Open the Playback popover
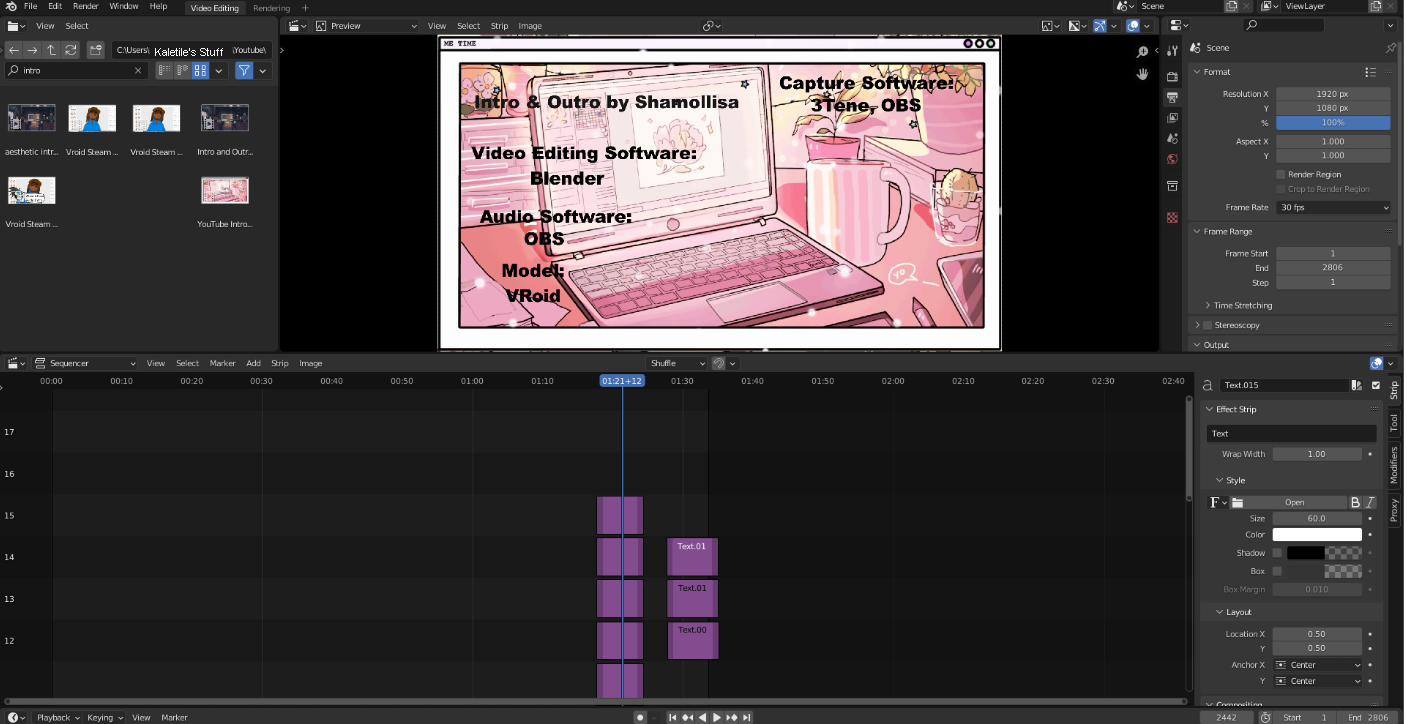The height and width of the screenshot is (724, 1407). click(x=58, y=717)
